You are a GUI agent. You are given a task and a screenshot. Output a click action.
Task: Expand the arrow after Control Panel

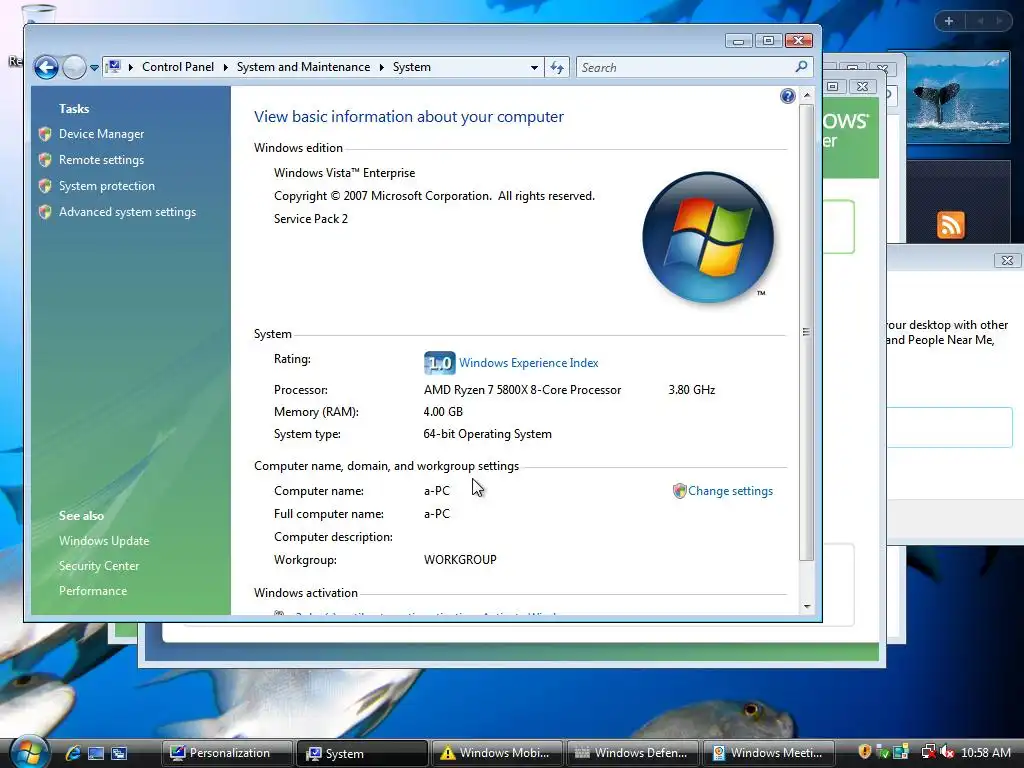[x=225, y=67]
